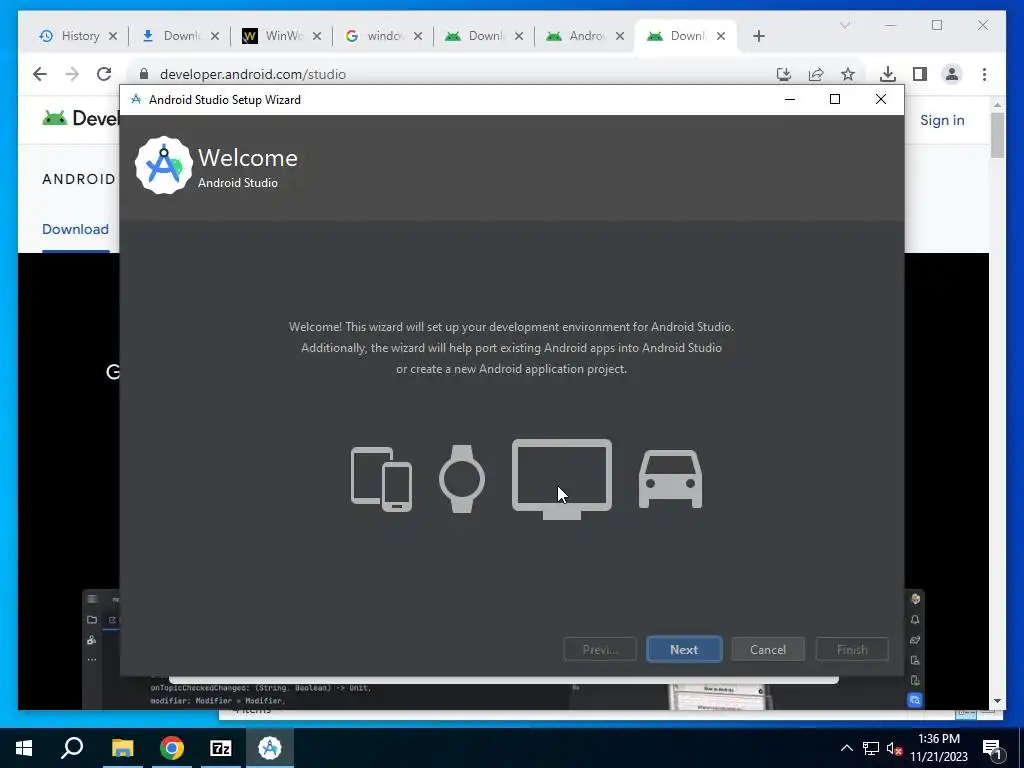1024x768 pixels.
Task: Click the wizard title bar Android Studio icon
Action: pos(136,99)
